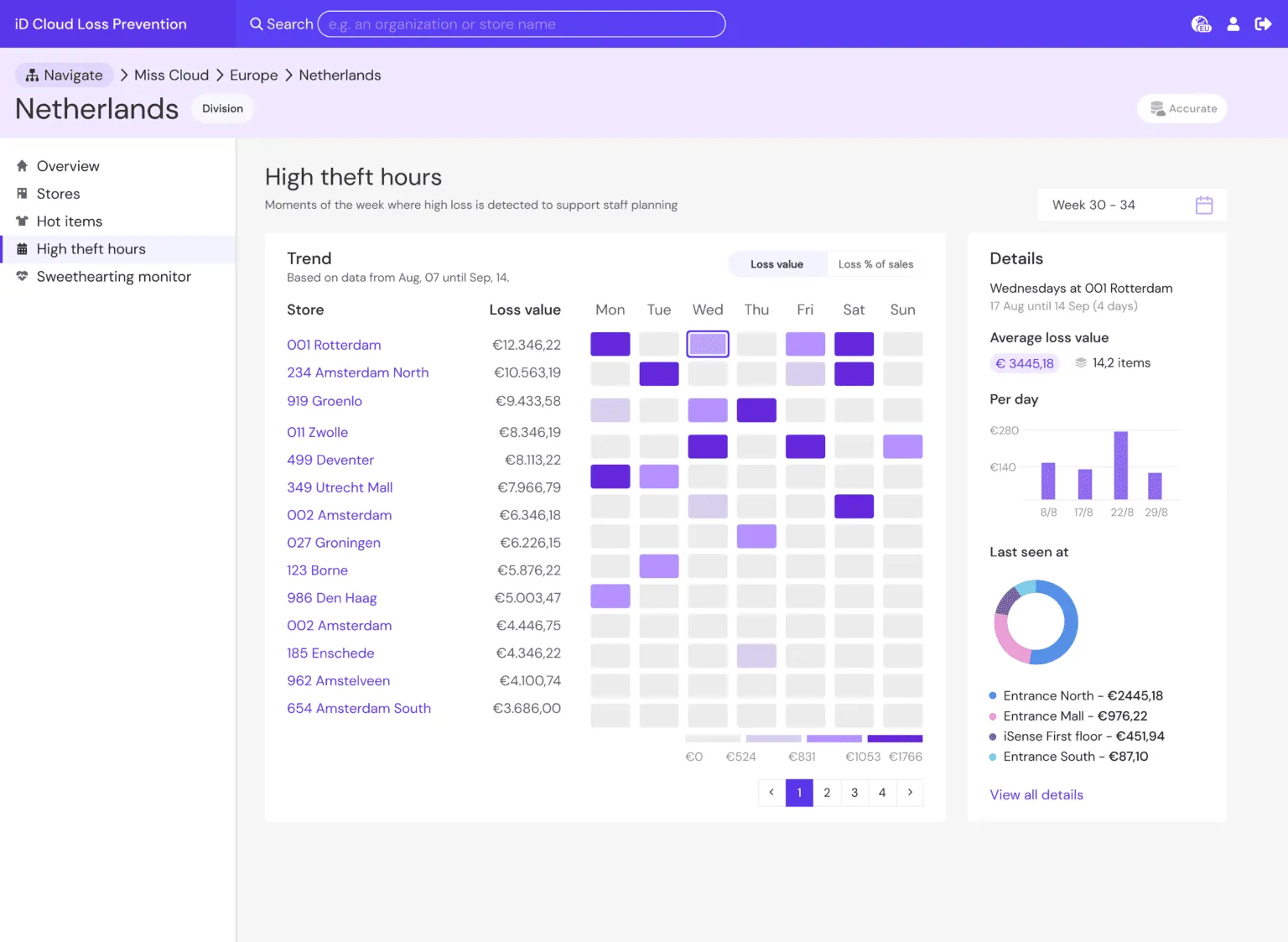The width and height of the screenshot is (1288, 942).
Task: Toggle to Loss % of sales
Action: (875, 264)
